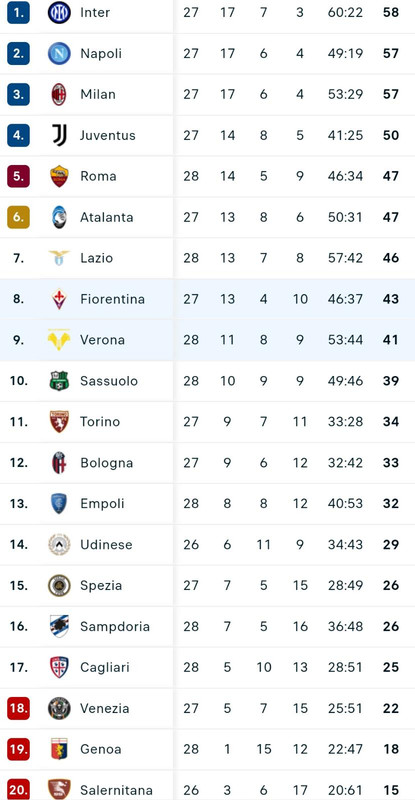Click the Napoli club logo
This screenshot has width=415, height=800.
[x=59, y=53]
